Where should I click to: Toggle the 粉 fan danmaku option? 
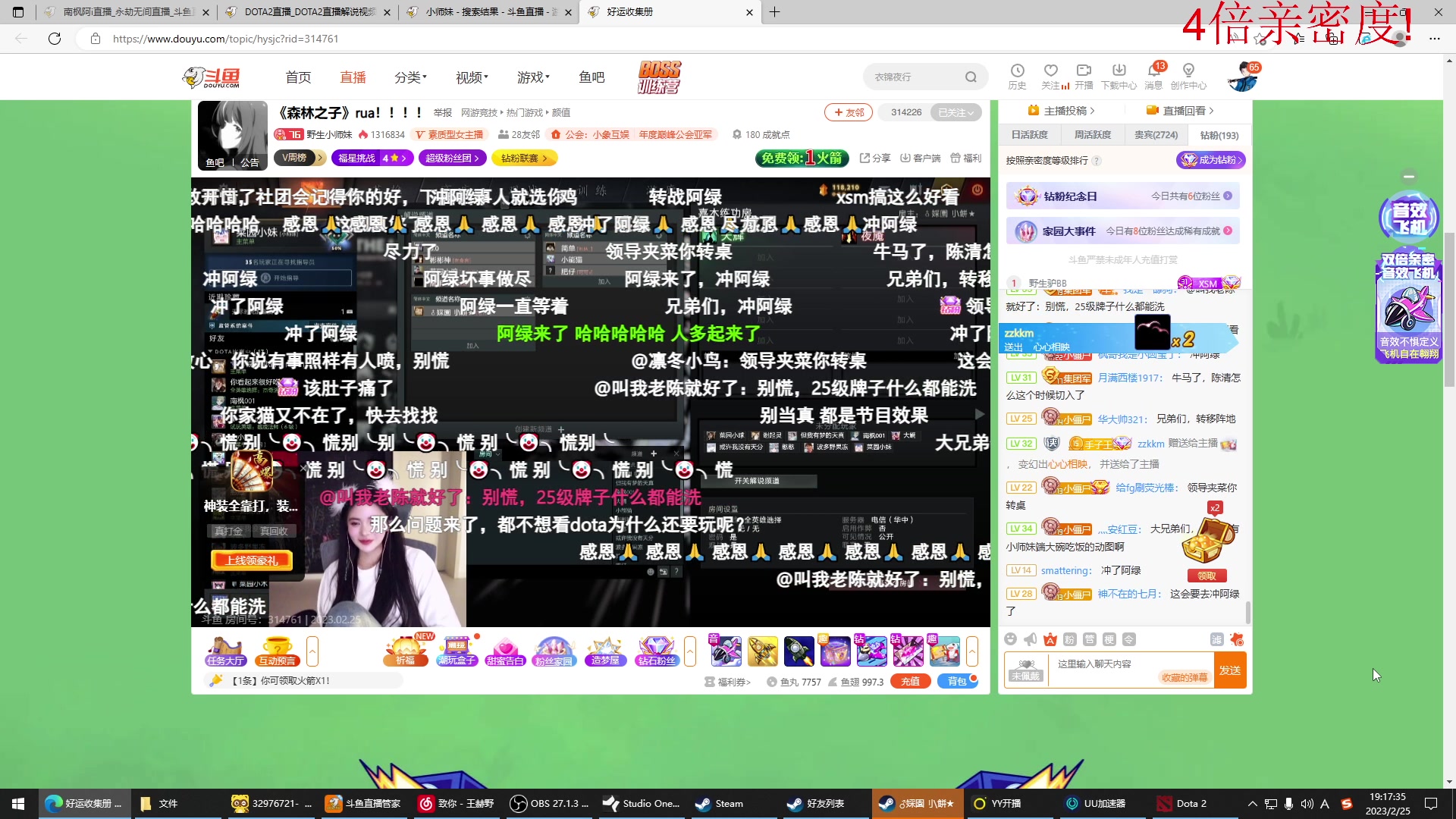coord(1069,639)
